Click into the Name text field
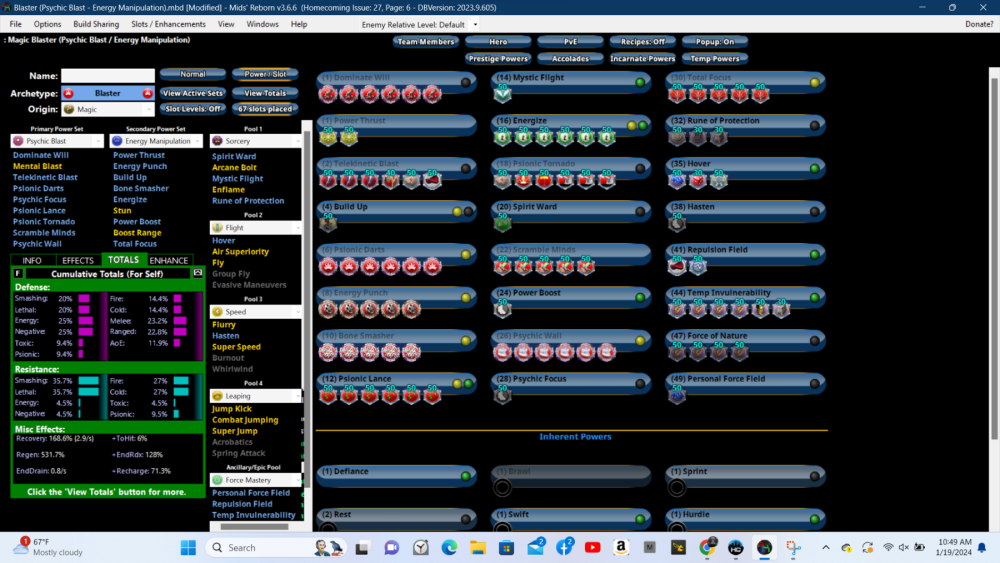The height and width of the screenshot is (563, 1000). tap(108, 76)
